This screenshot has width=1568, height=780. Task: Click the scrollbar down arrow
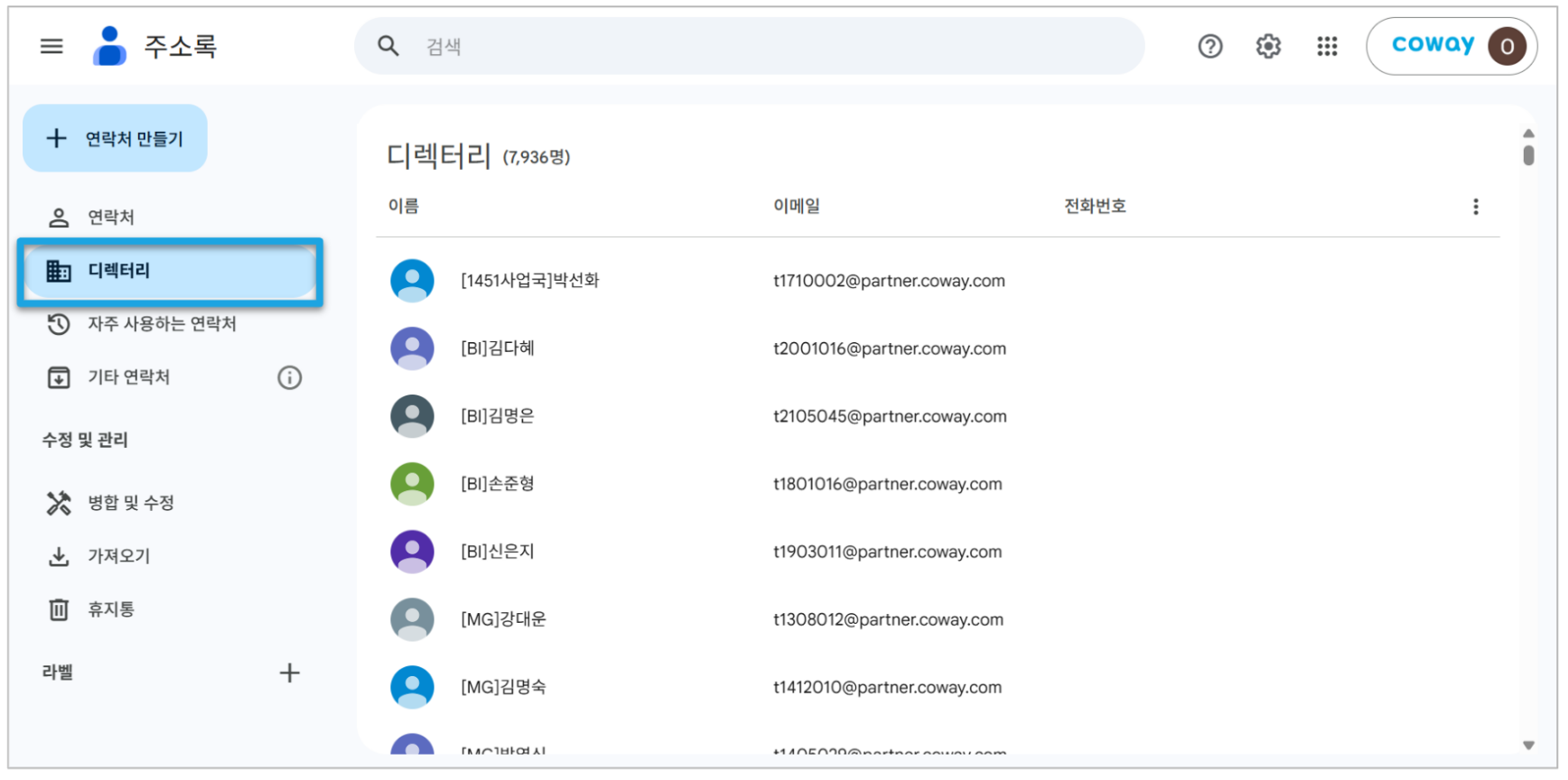tap(1528, 746)
